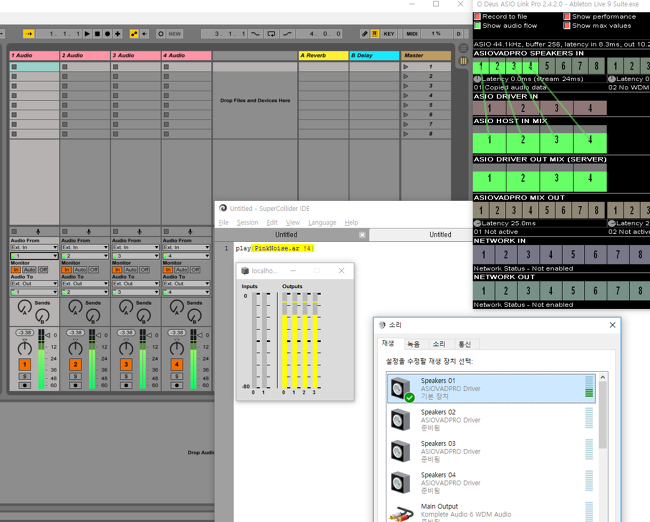This screenshot has height=522, width=650.
Task: Select Speakers 02 ASIOVADPRO playback device
Action: (x=491, y=420)
